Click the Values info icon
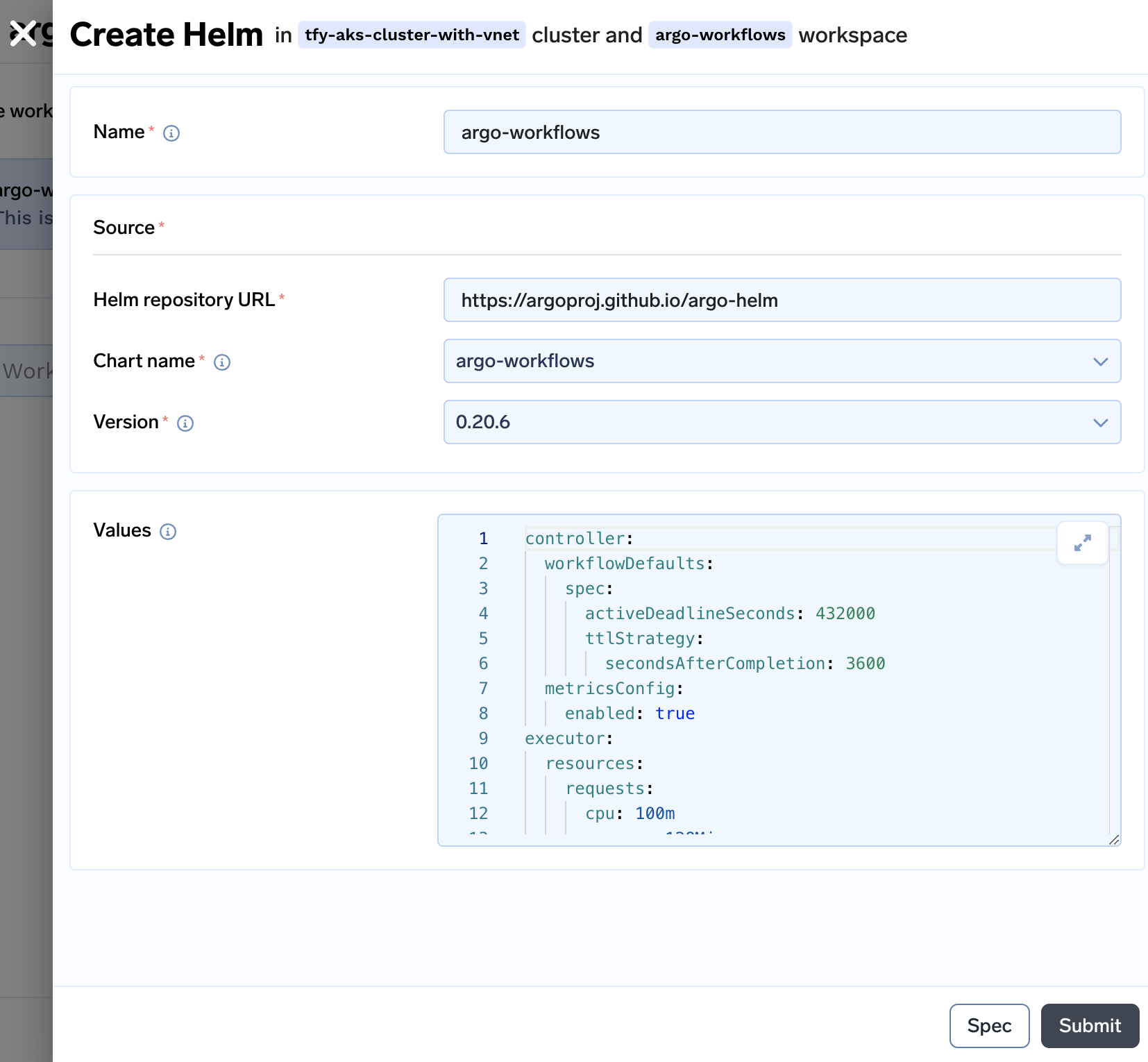 [x=168, y=532]
